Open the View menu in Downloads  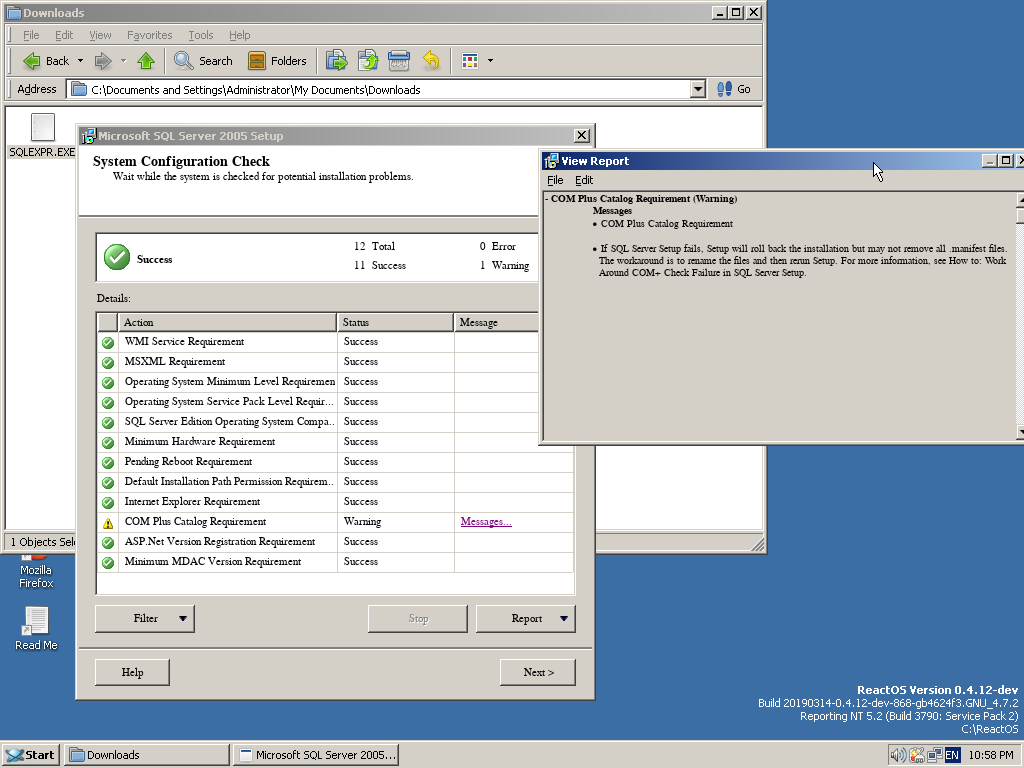pos(100,35)
